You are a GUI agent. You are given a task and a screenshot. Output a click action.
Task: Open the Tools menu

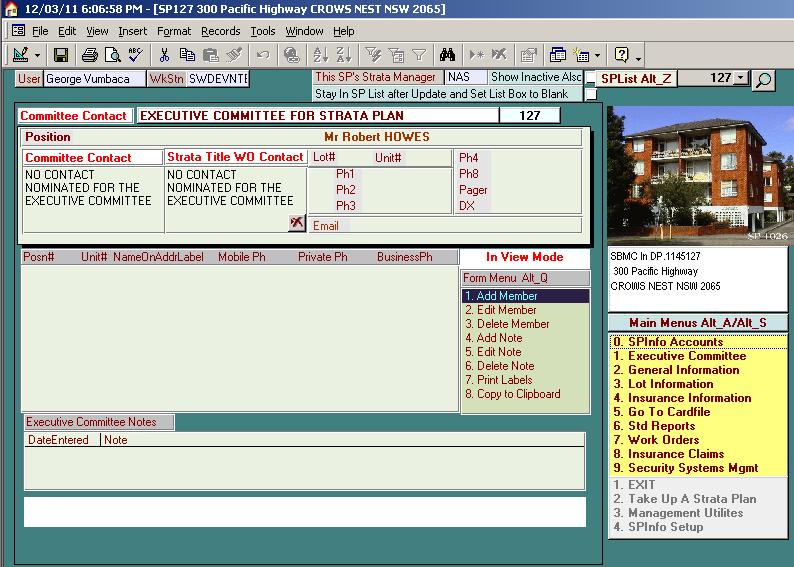tap(263, 31)
